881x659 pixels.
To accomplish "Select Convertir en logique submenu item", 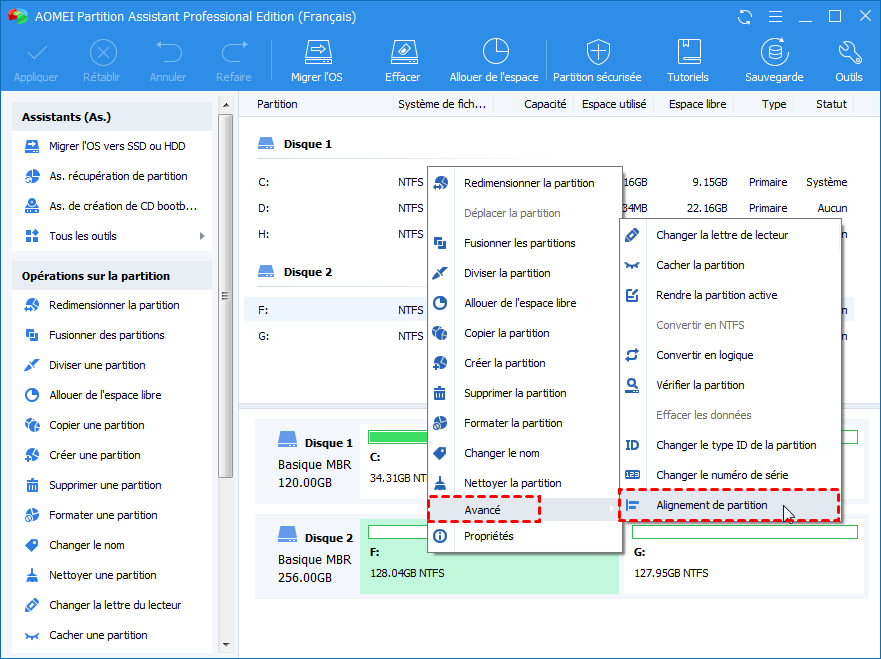I will point(730,355).
